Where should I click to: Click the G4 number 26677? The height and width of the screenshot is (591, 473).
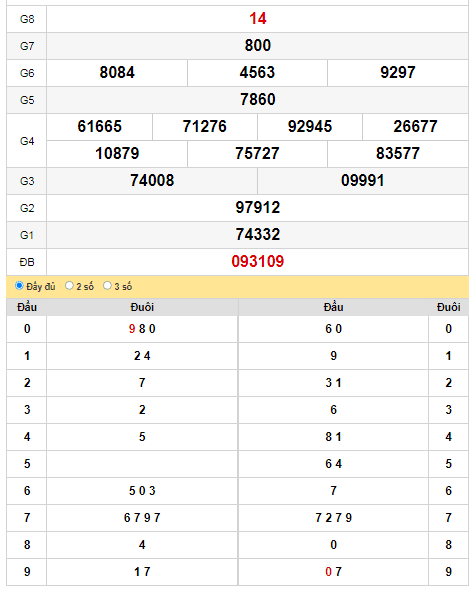coord(415,127)
